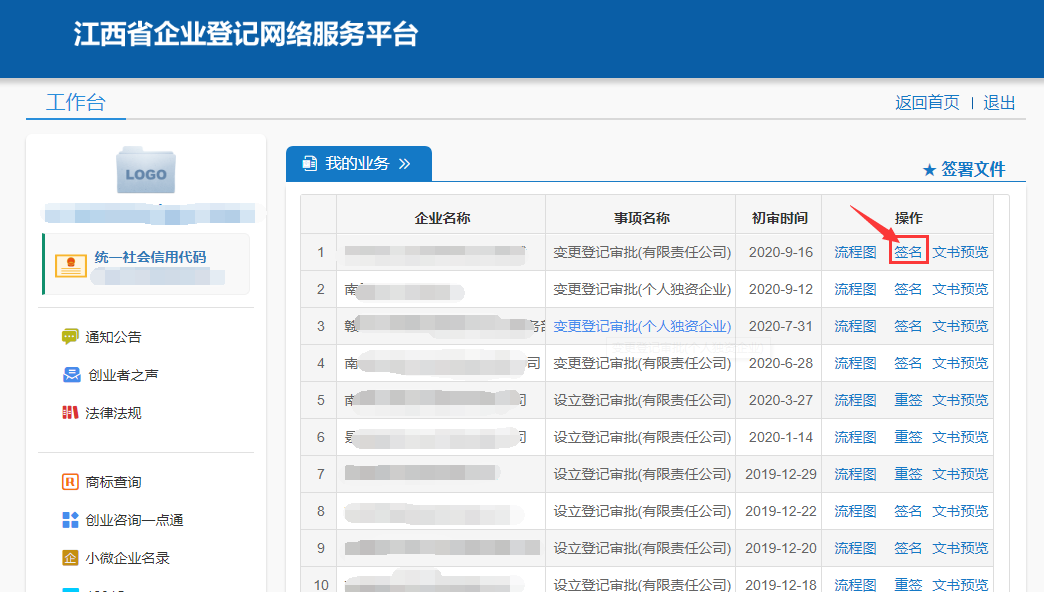Open 流程图 for row 2
1044x592 pixels.
(855, 289)
